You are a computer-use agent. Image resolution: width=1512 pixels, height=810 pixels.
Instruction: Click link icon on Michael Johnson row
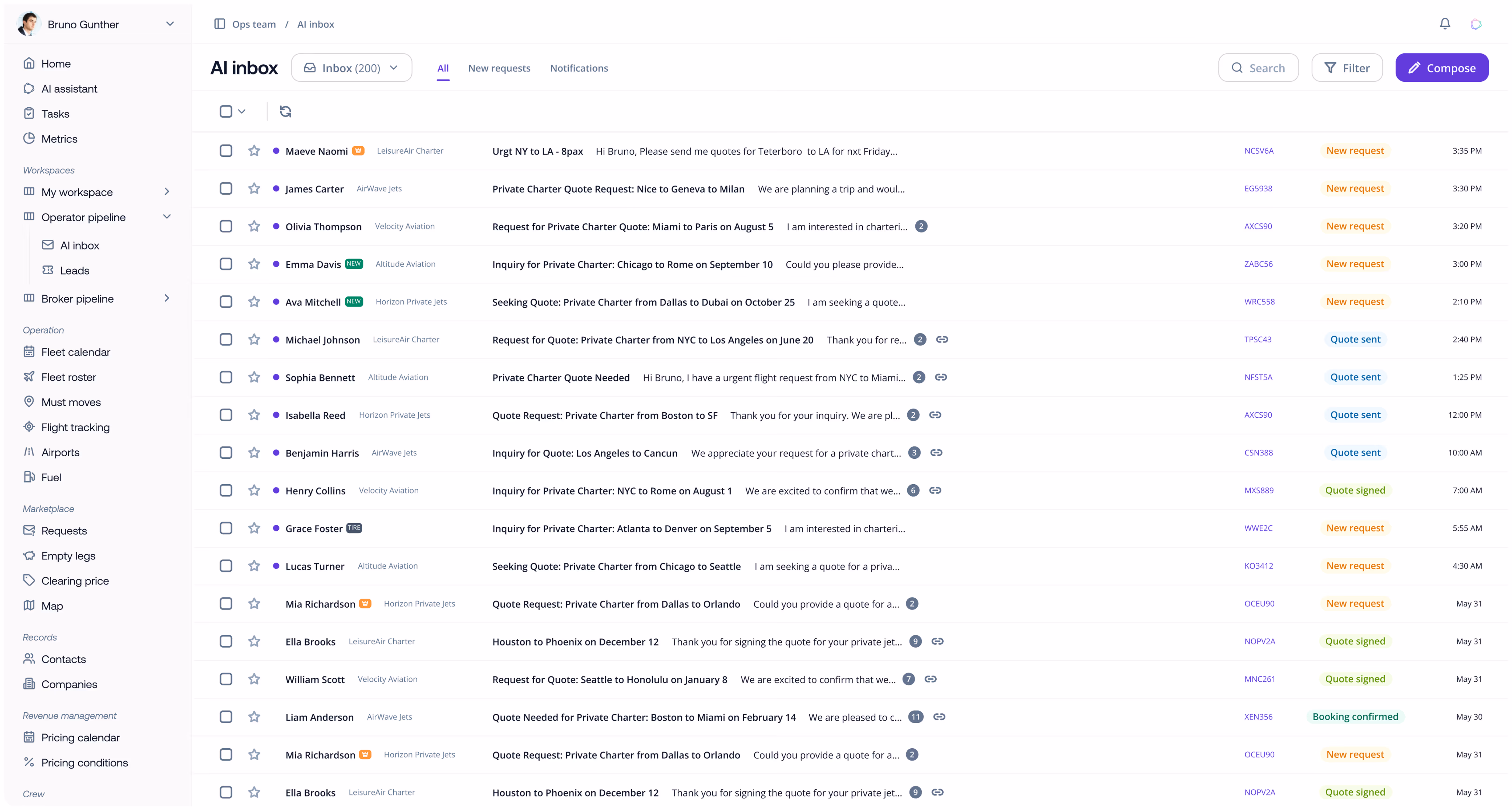(941, 339)
